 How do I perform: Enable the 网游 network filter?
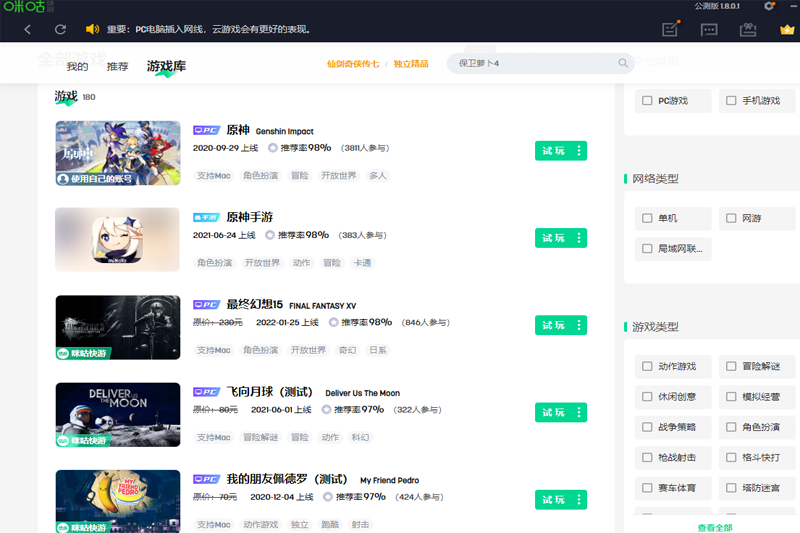731,218
